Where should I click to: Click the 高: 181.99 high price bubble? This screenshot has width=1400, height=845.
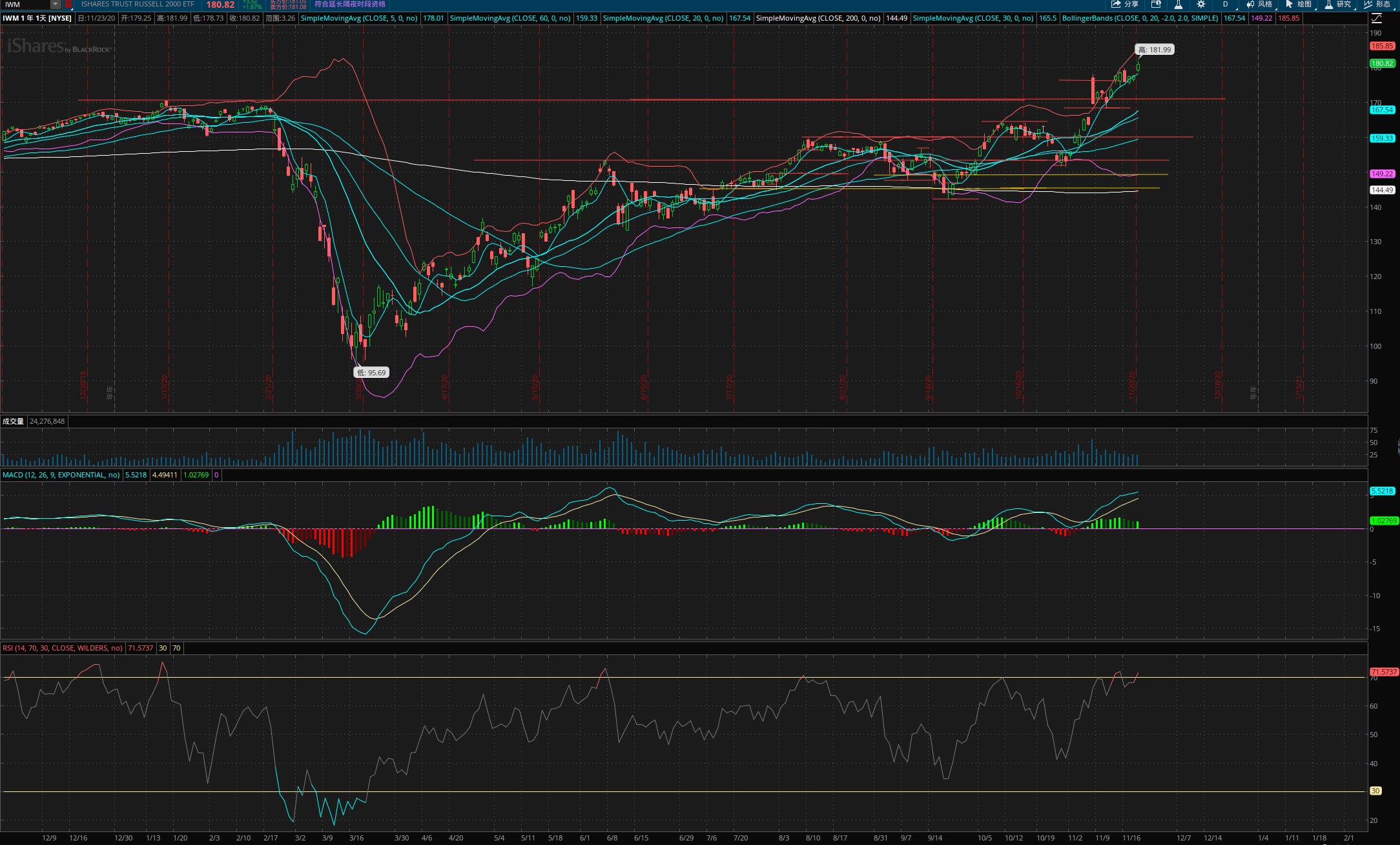(1155, 50)
